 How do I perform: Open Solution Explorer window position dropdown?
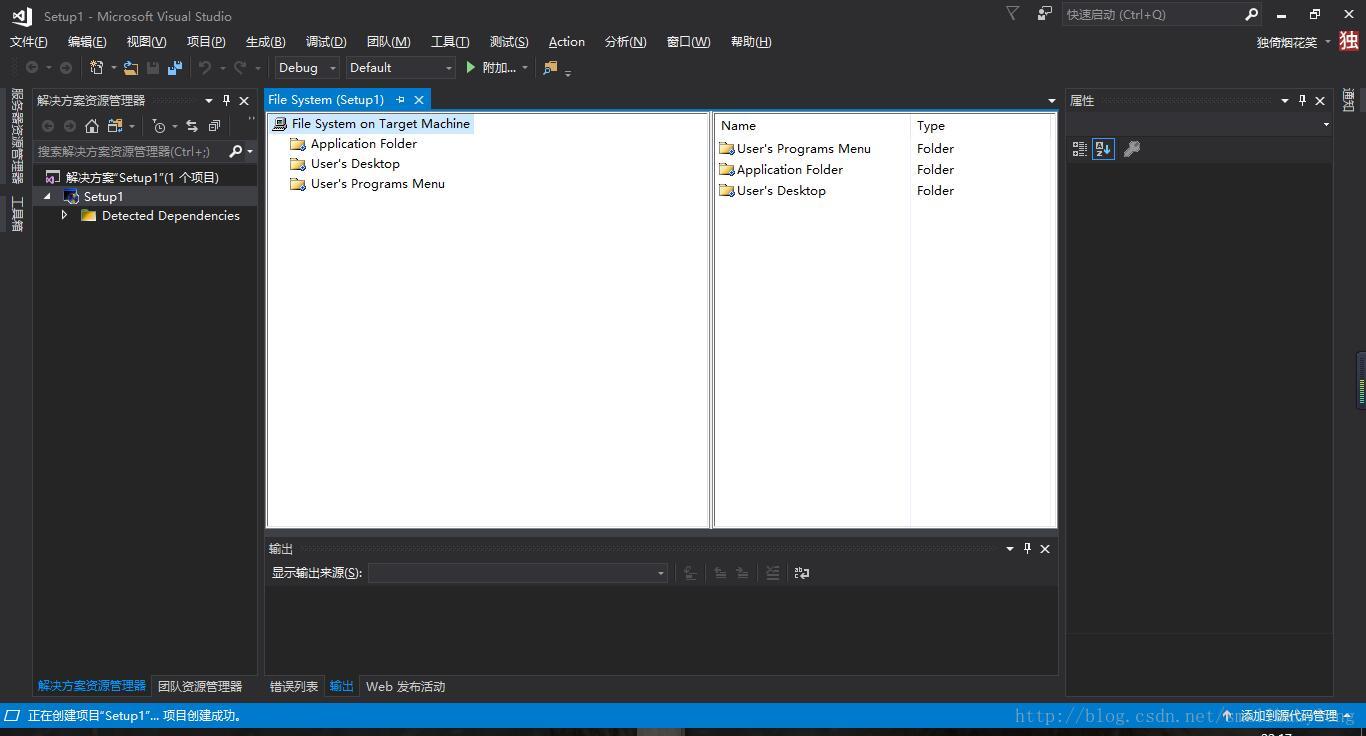click(209, 101)
